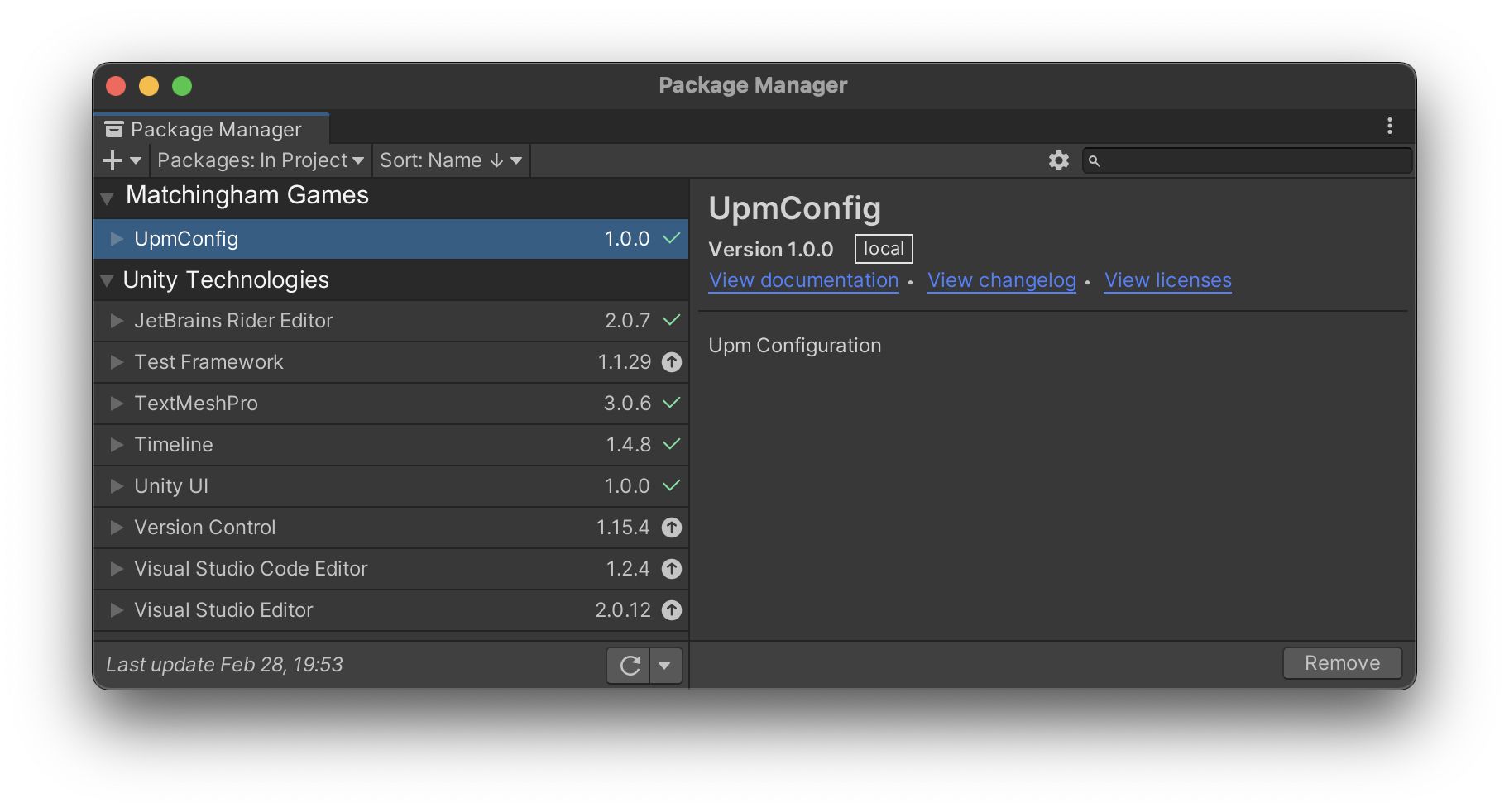This screenshot has width=1509, height=812.
Task: Open the Package Manager settings gear
Action: pos(1059,160)
